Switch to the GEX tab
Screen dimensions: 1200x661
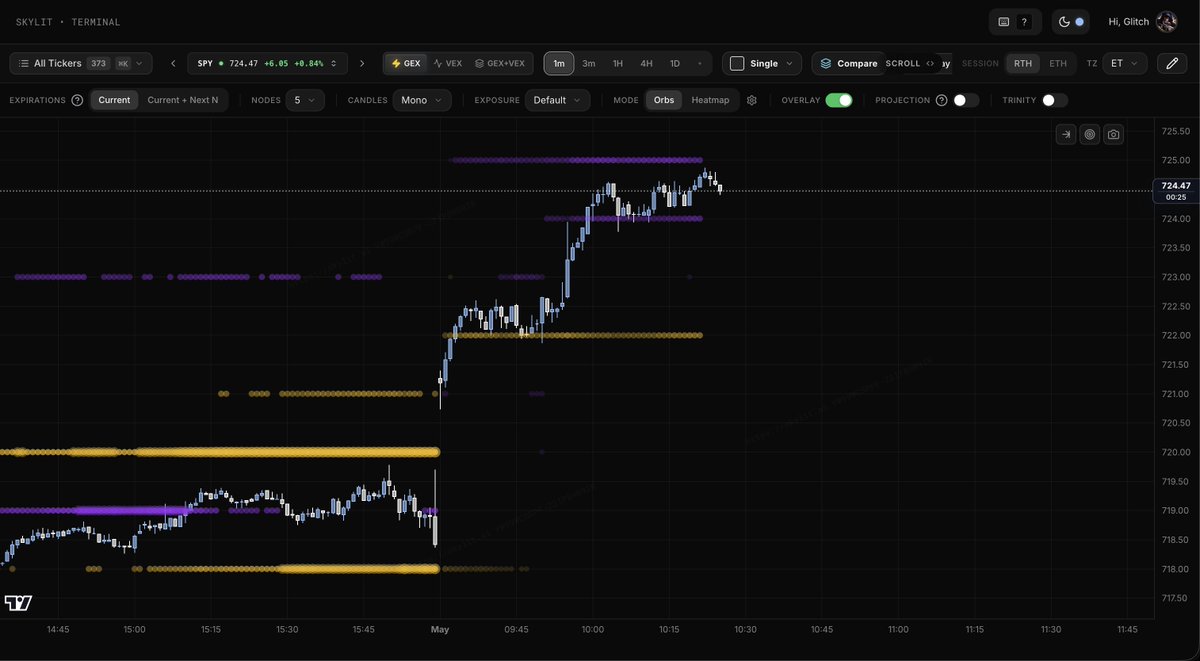(405, 63)
